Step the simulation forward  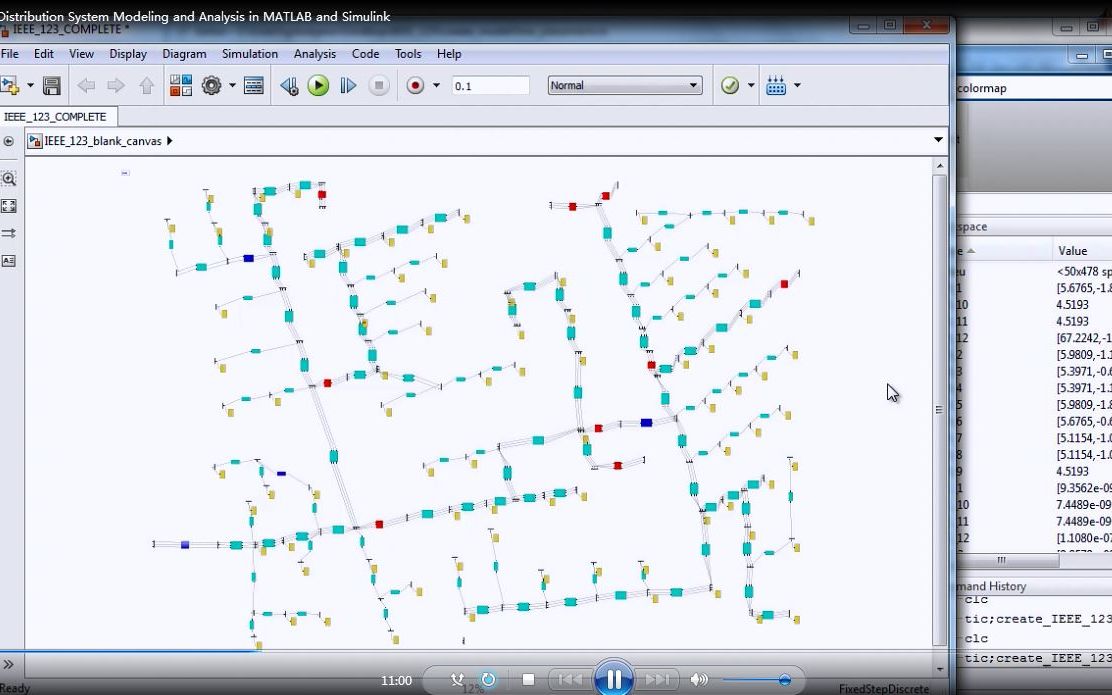[x=347, y=85]
